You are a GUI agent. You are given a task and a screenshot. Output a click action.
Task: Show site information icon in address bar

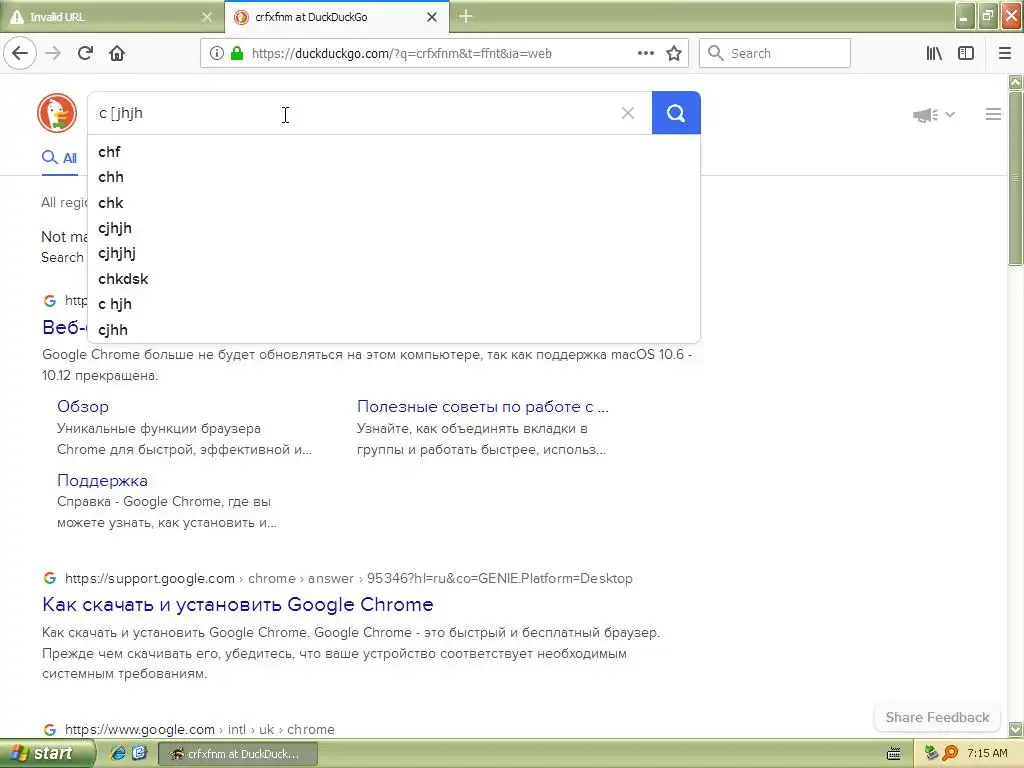click(216, 54)
